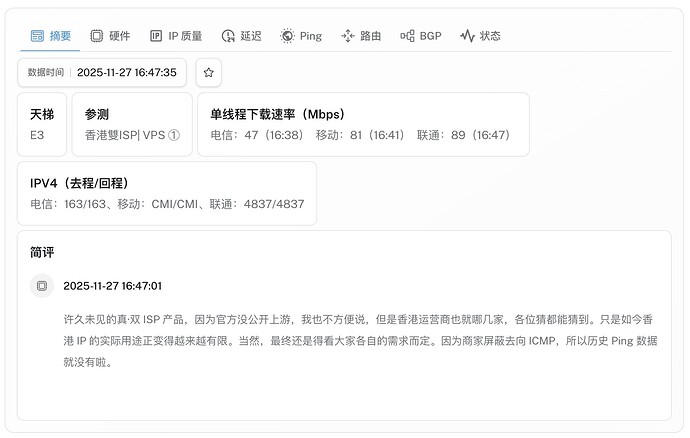The width and height of the screenshot is (690, 438).
Task: Switch to the BGP tab
Action: pos(421,36)
